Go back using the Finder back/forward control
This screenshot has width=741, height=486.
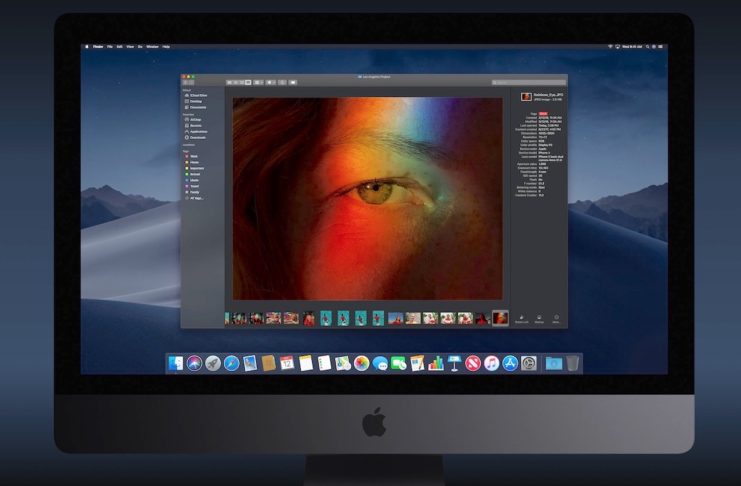point(186,82)
